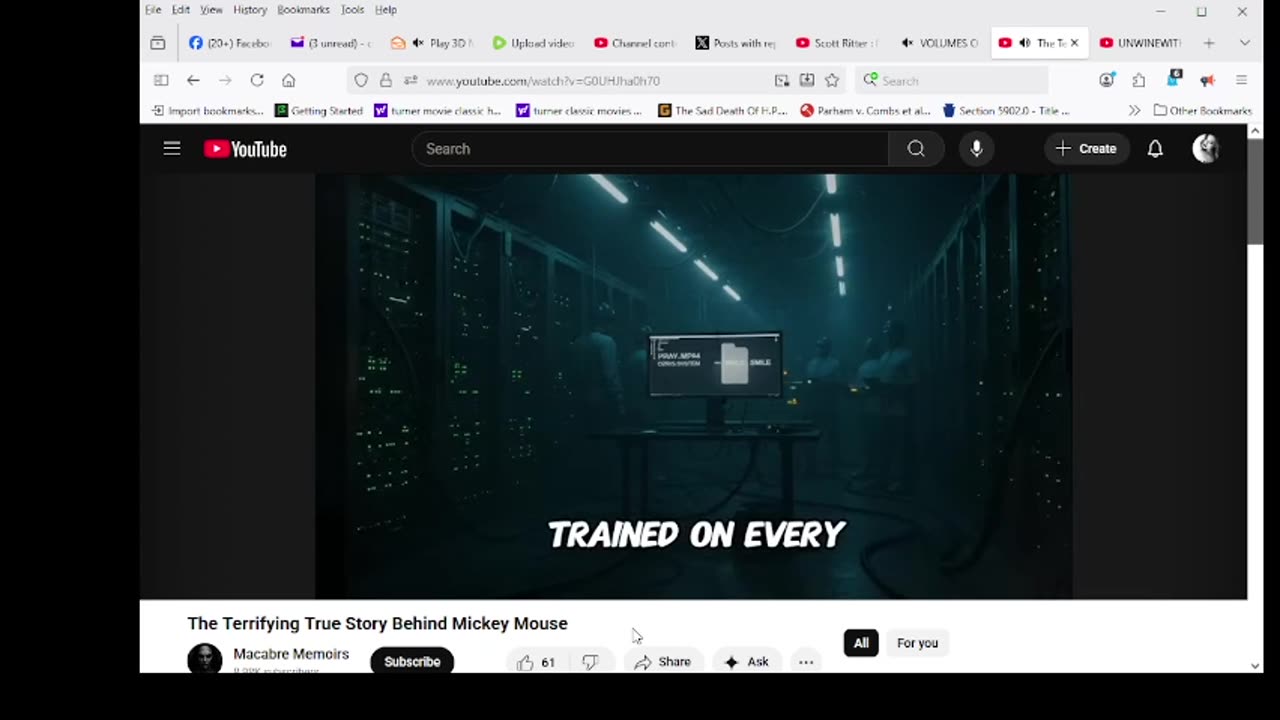Click the blue extension icon with badge
This screenshot has height=720, width=1280.
[1174, 79]
